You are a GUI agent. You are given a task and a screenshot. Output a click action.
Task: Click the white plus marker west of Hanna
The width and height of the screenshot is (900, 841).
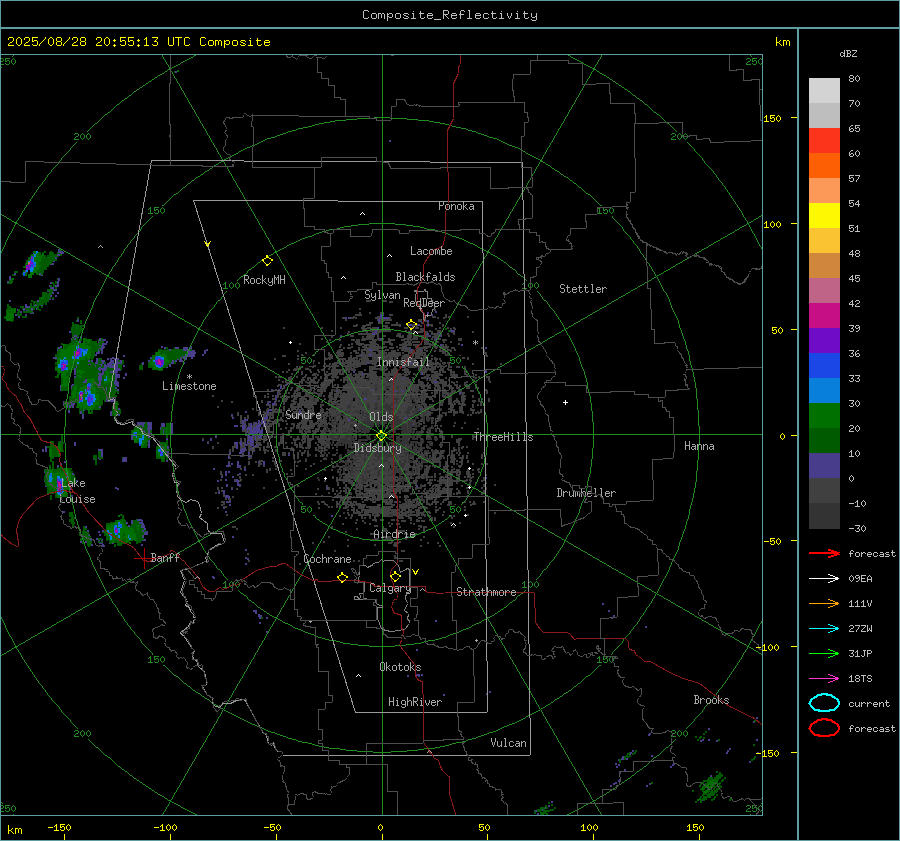coord(565,402)
